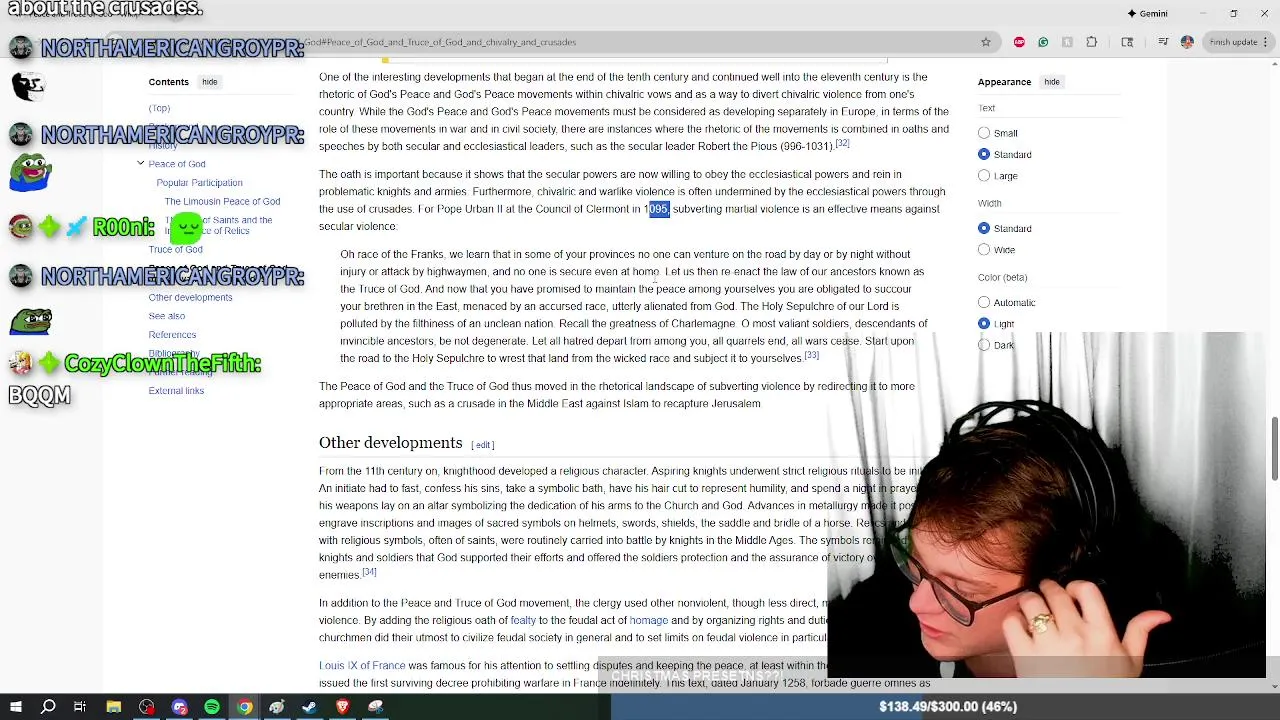Open the media controls icon in the toolbar
1280x720 pixels.
(x=1163, y=42)
